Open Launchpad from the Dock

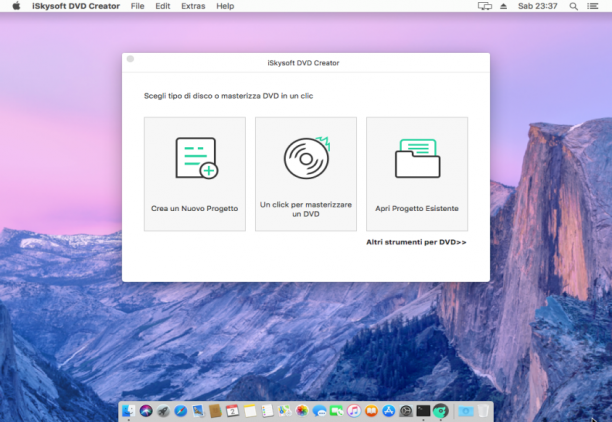click(x=163, y=411)
